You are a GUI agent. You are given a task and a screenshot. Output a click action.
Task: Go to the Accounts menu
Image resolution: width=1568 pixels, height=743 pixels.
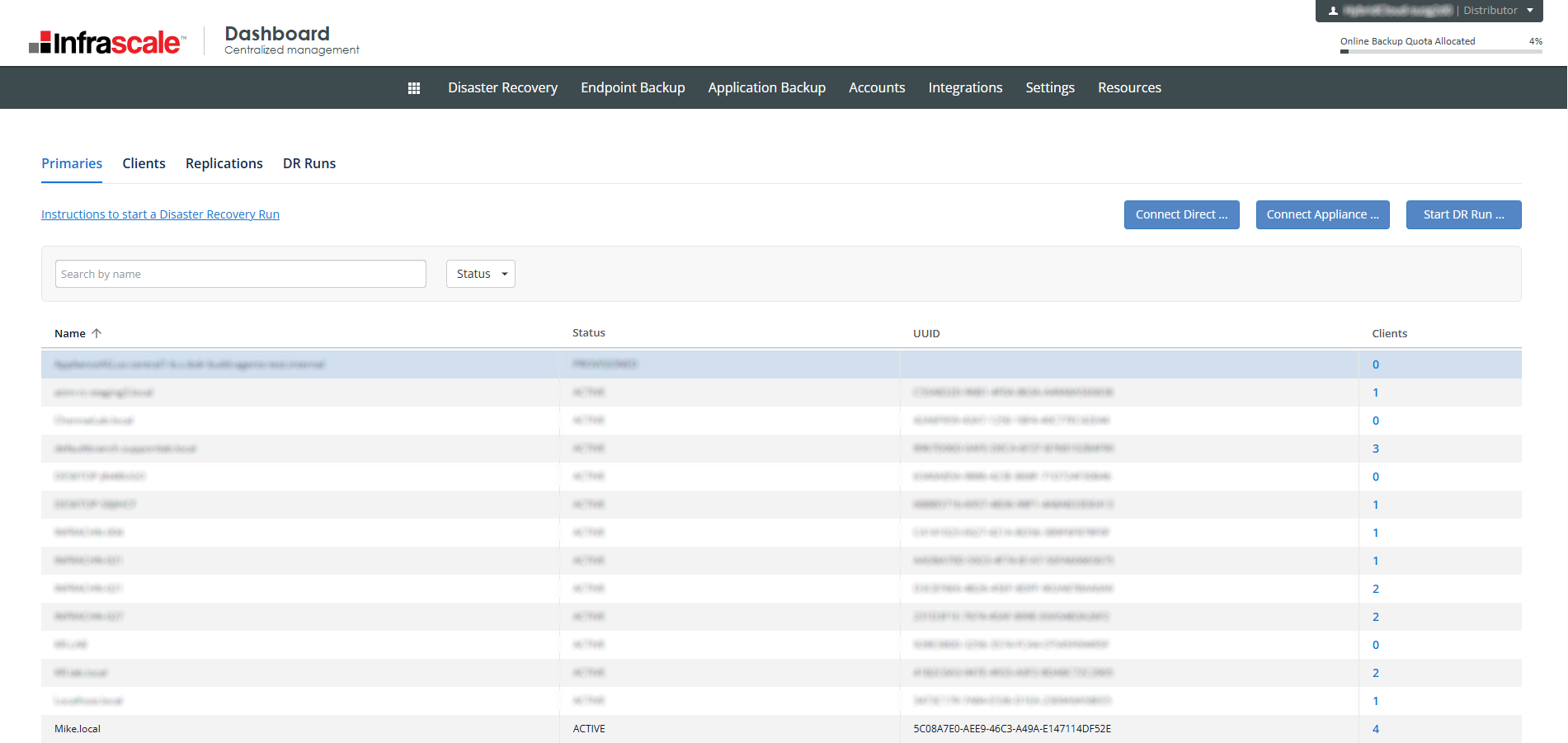click(x=877, y=87)
